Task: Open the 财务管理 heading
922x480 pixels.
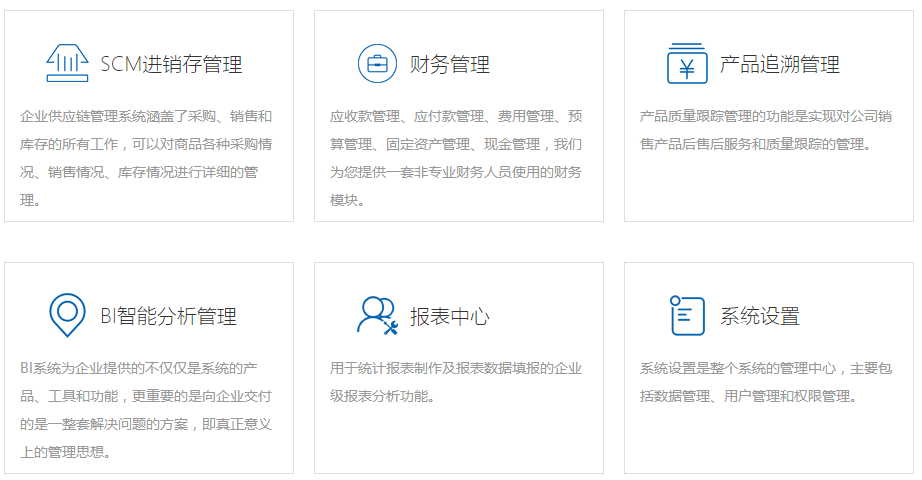Action: pyautogui.click(x=450, y=65)
